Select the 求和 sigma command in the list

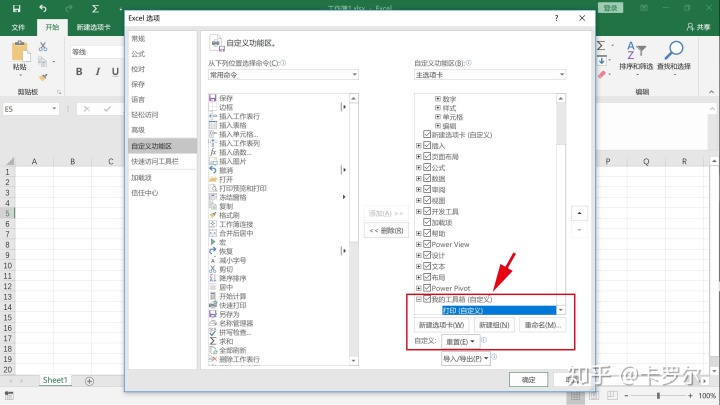221,341
